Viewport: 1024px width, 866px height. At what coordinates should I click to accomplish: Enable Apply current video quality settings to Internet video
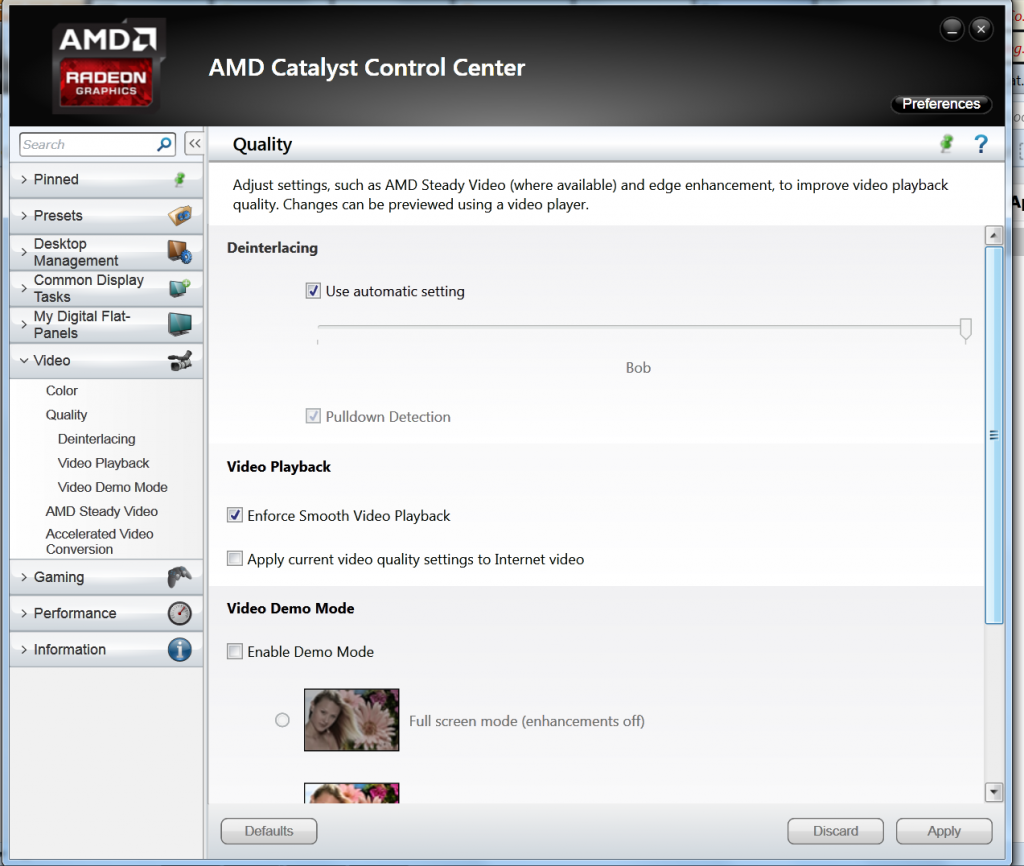point(235,558)
